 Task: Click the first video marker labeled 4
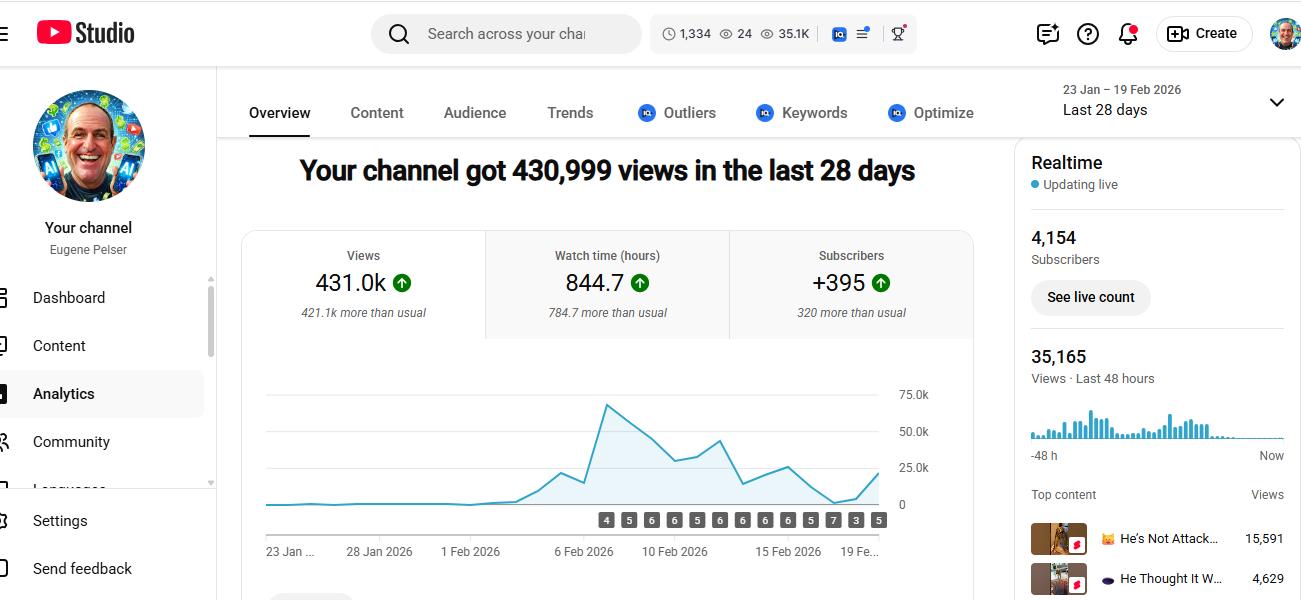[x=606, y=520]
